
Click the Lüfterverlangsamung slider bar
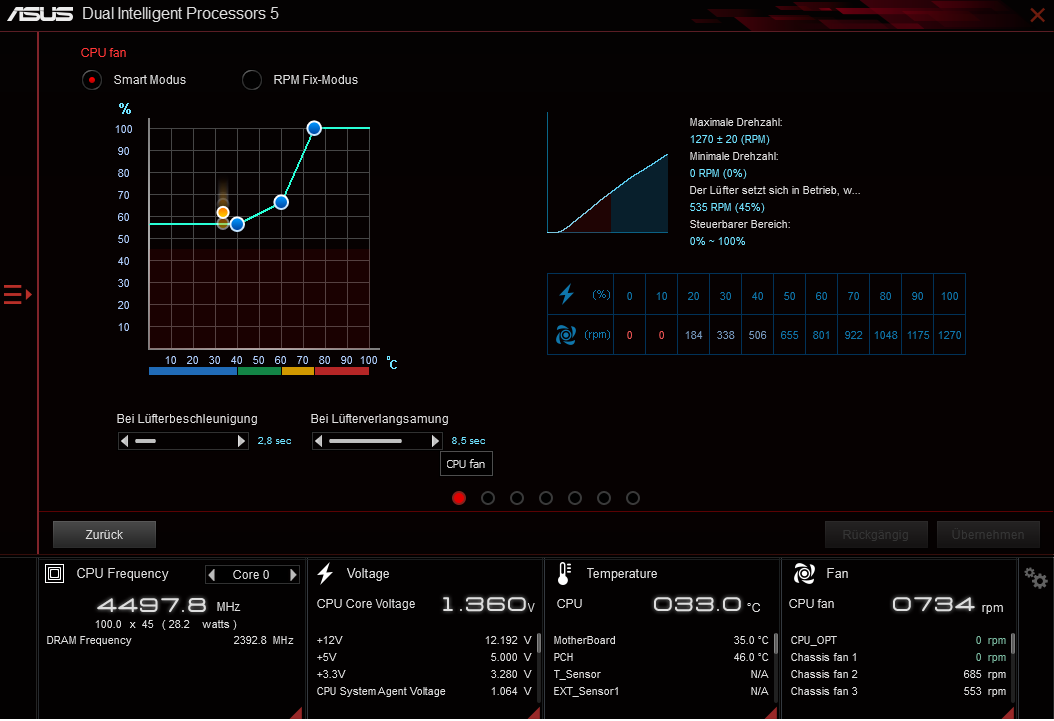tap(377, 441)
